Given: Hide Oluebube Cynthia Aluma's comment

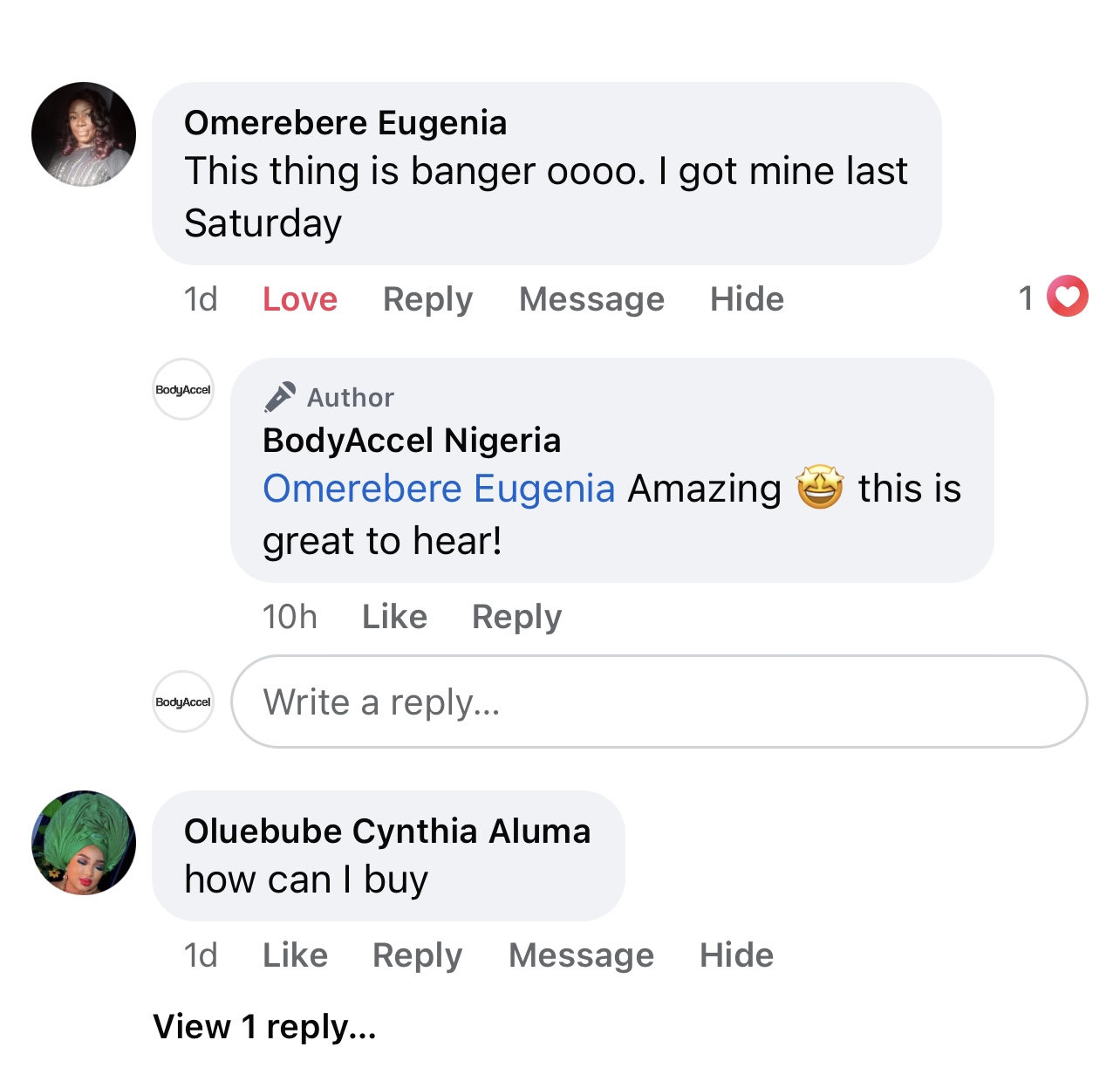Looking at the screenshot, I should [736, 955].
